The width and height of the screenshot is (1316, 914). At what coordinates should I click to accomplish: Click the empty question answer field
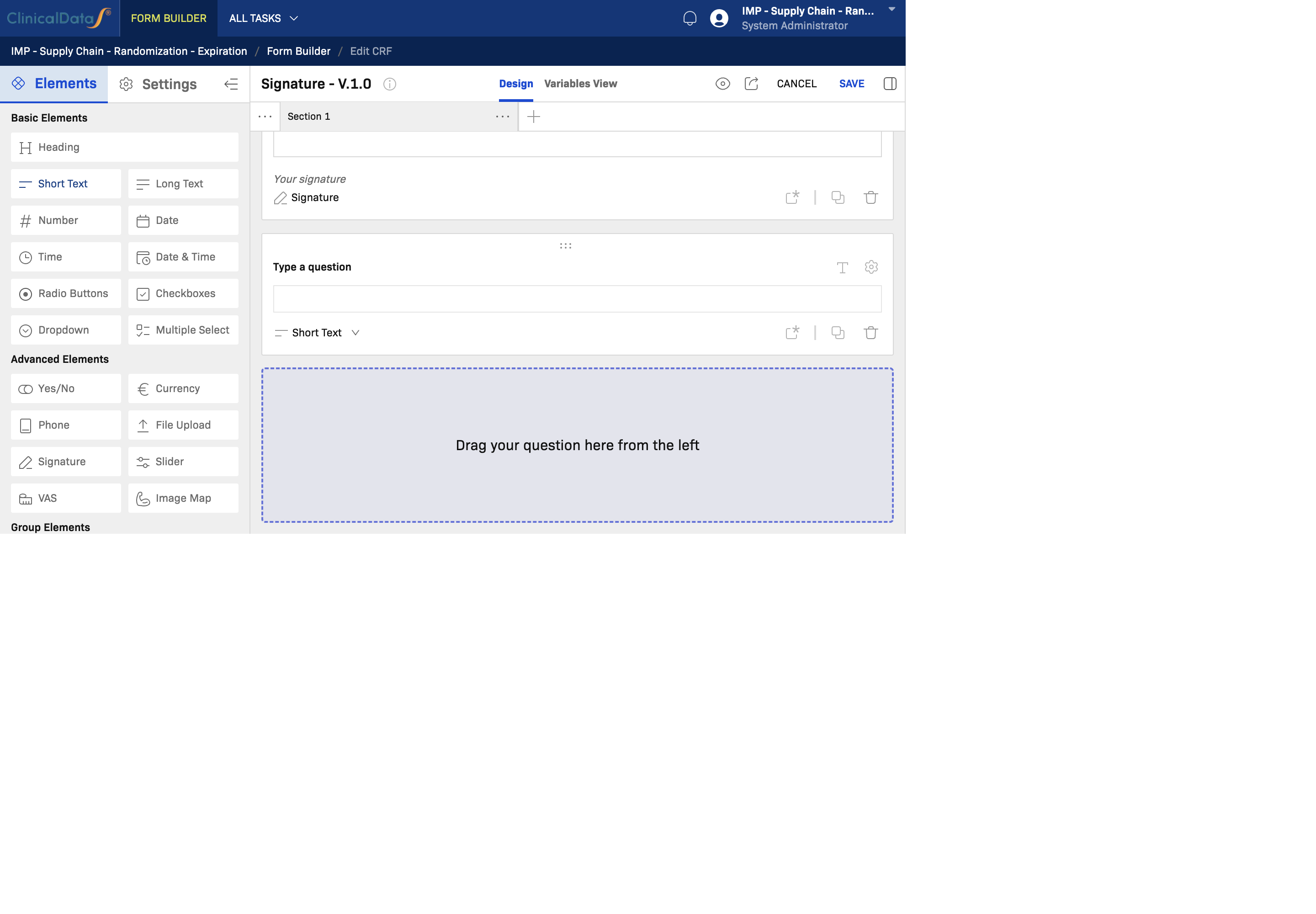click(x=577, y=298)
